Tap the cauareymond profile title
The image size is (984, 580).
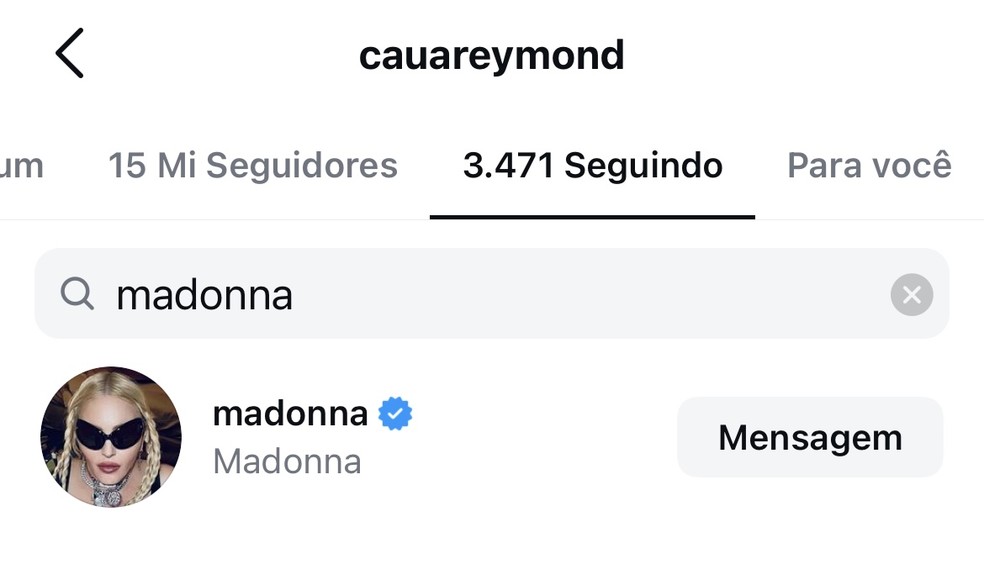(x=491, y=56)
